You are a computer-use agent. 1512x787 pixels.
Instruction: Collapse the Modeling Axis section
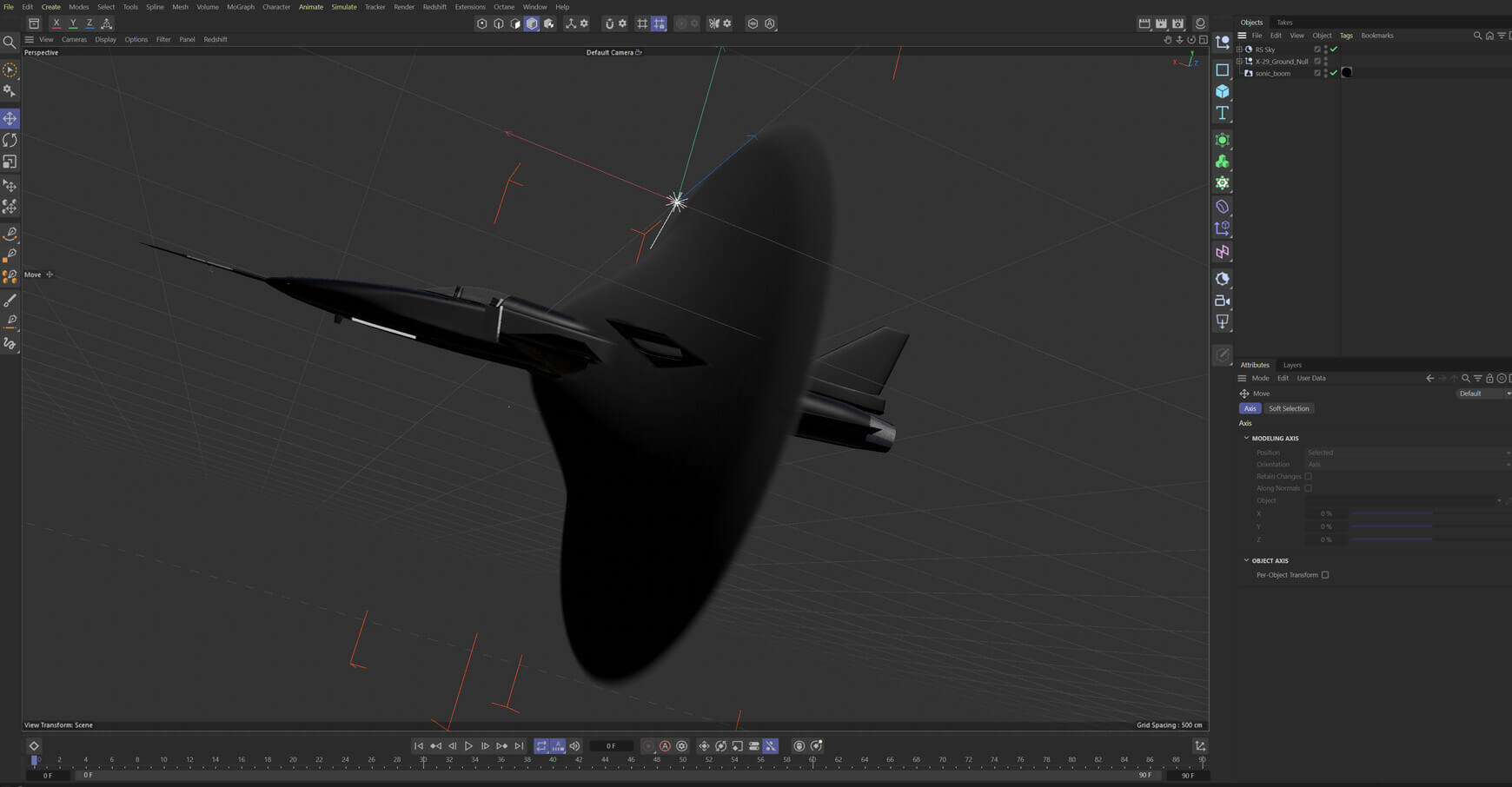[1246, 438]
